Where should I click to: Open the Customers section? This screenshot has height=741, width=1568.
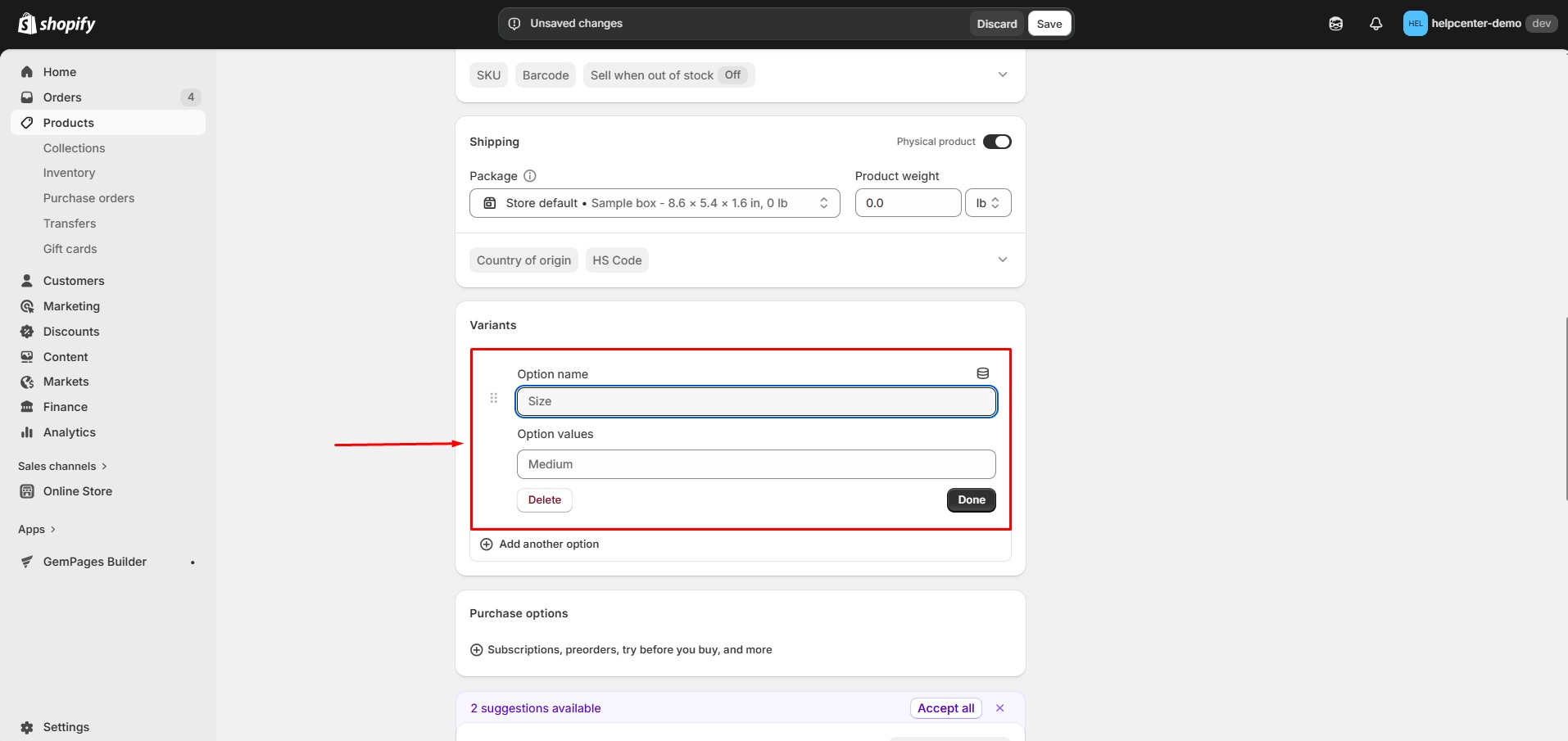[75, 280]
